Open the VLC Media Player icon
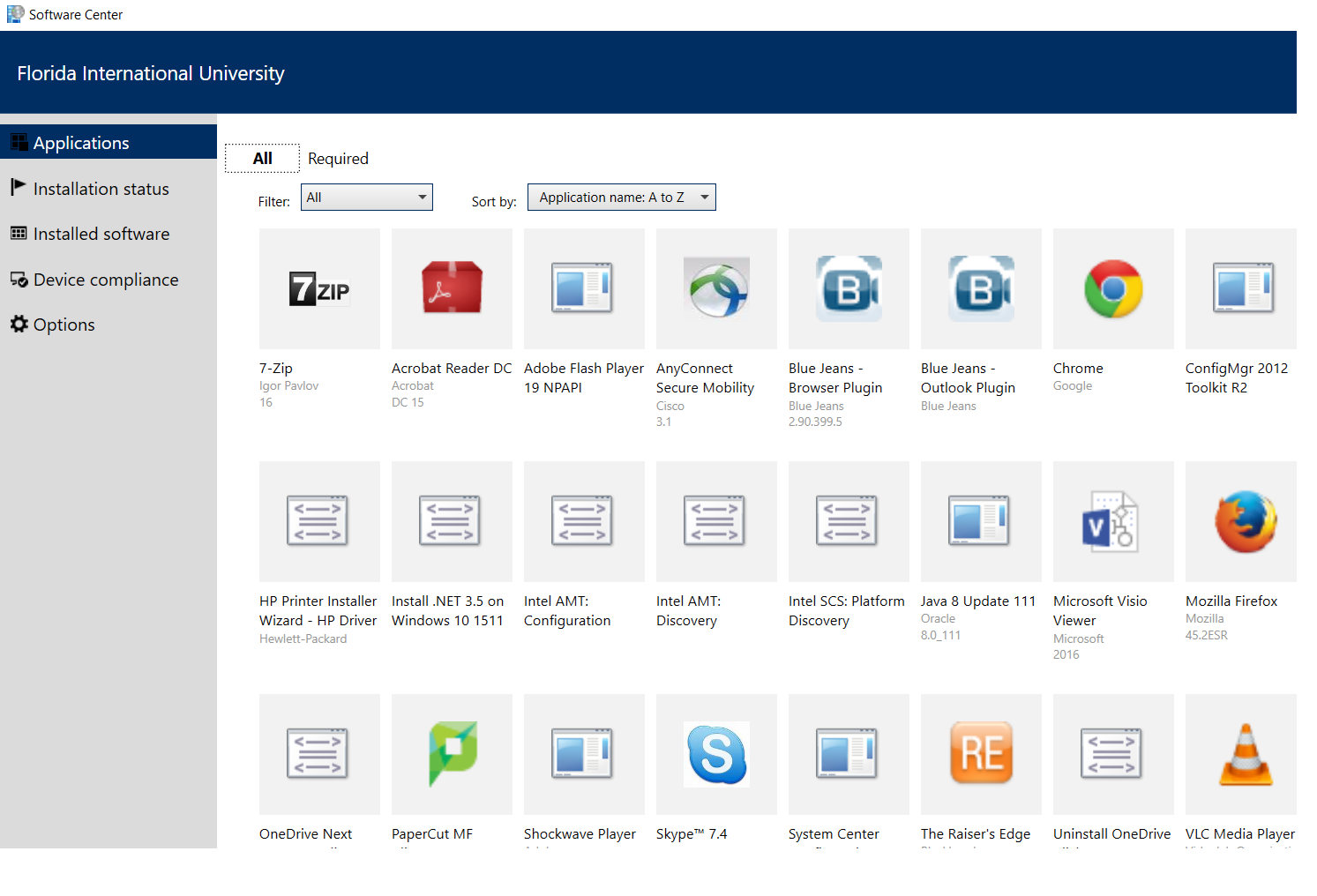This screenshot has height=896, width=1317. point(1245,755)
